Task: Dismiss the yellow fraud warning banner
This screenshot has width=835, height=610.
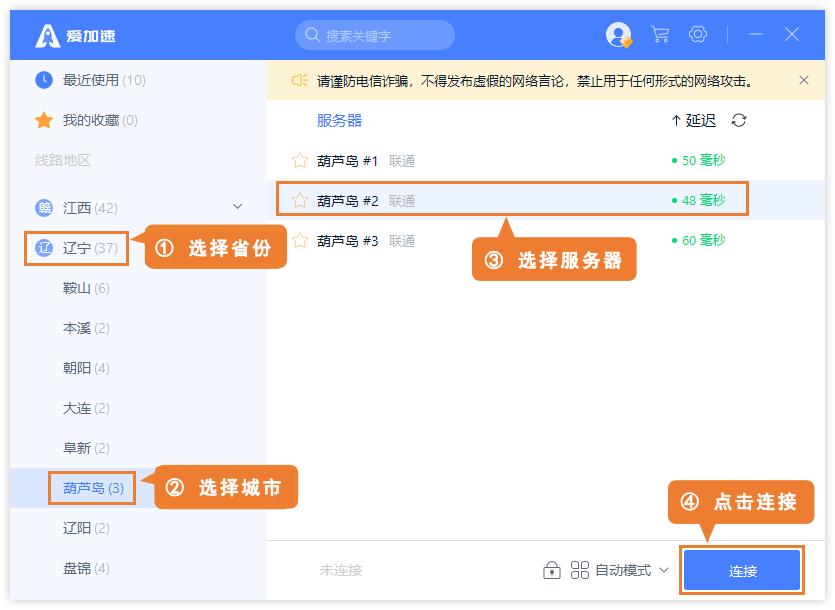Action: (804, 80)
